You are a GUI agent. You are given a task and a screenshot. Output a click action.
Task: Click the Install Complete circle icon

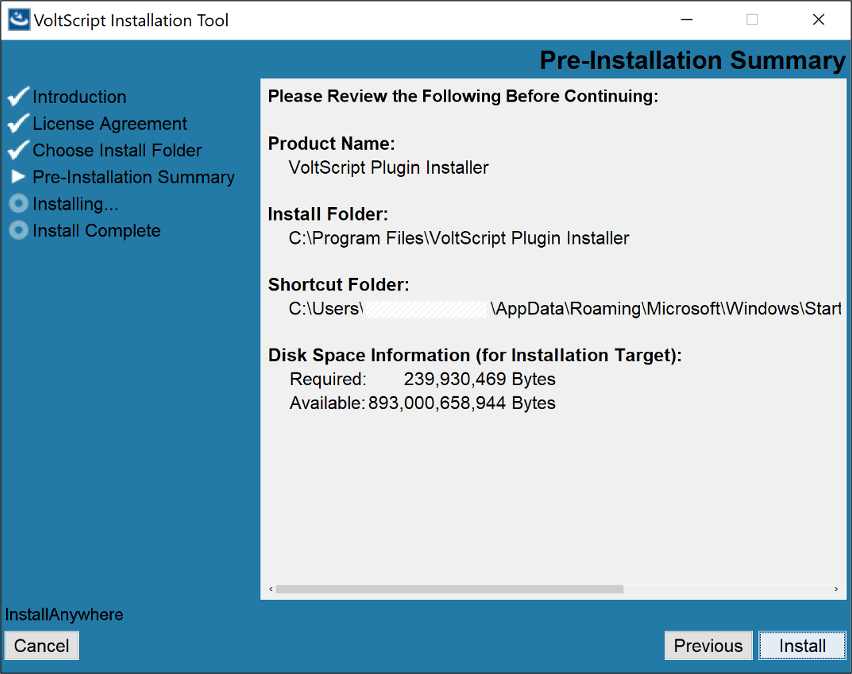(x=18, y=231)
